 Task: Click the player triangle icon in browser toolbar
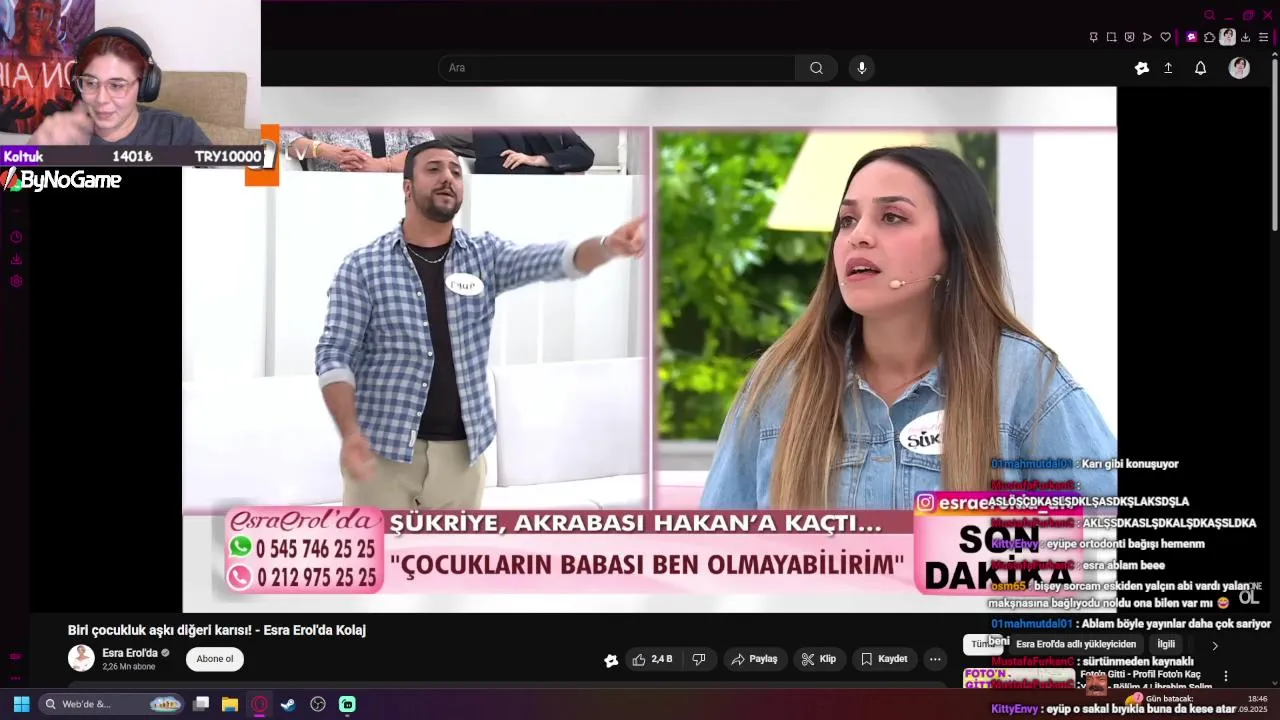pos(1147,37)
